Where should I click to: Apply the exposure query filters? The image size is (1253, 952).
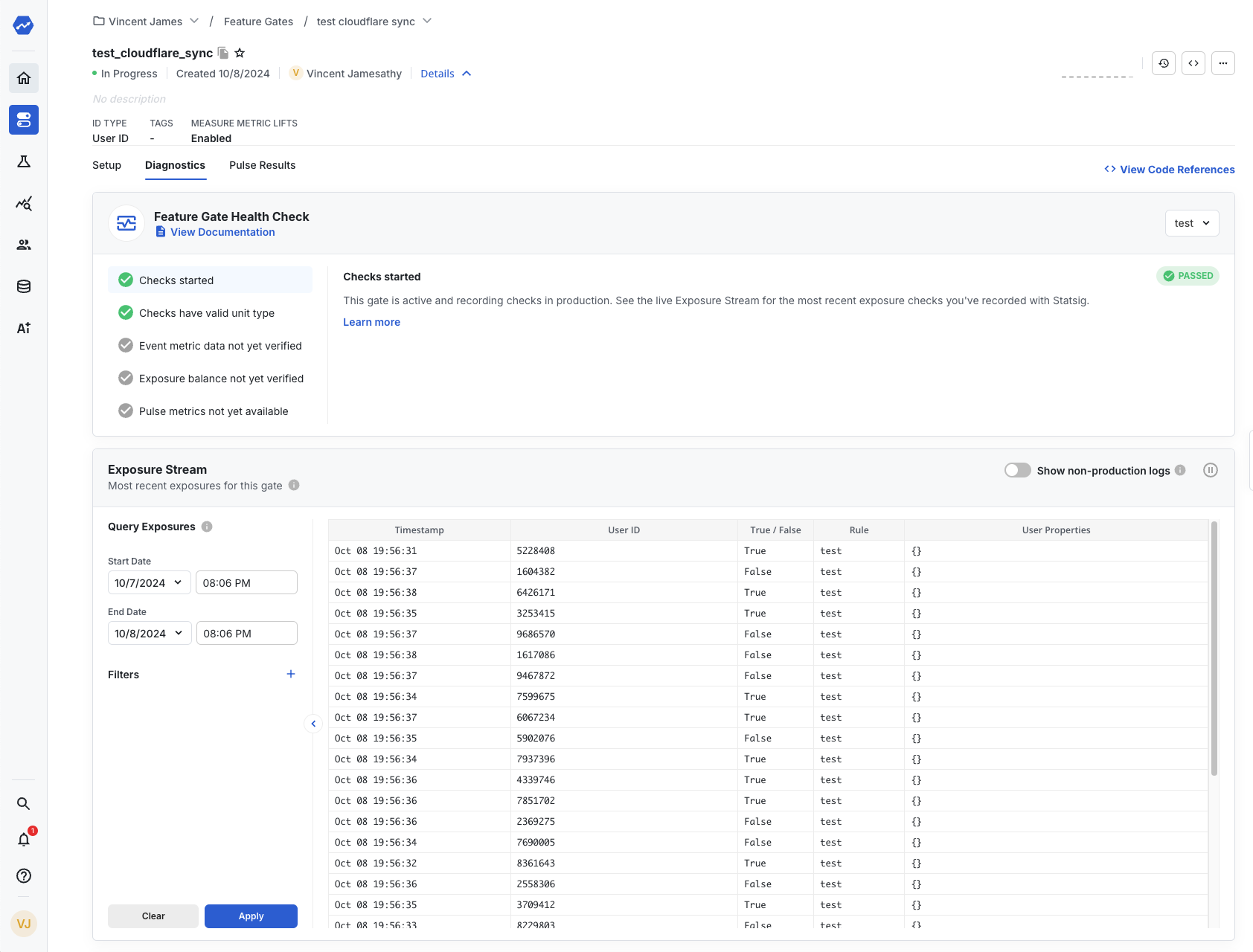250,916
